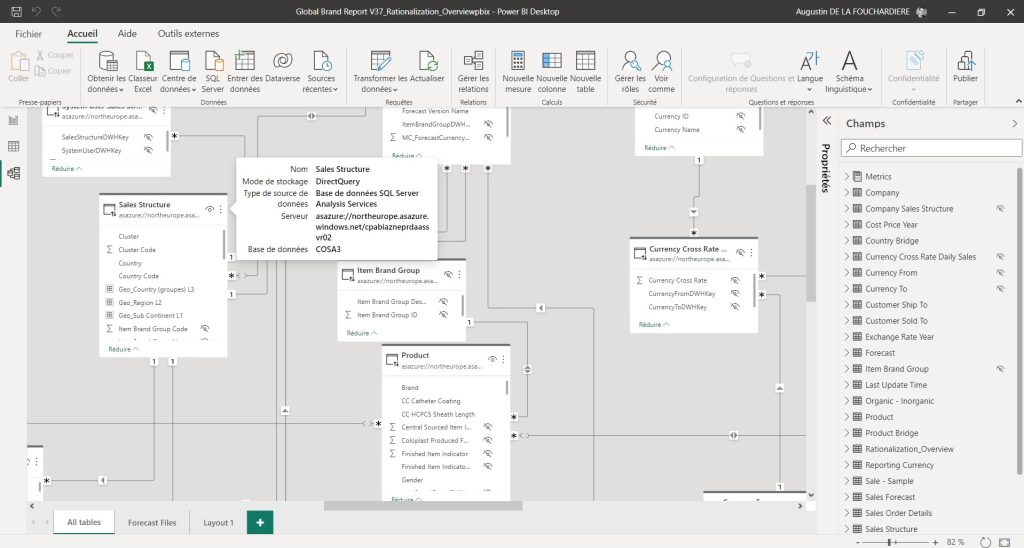Open Outils externes ribbon tab
The width and height of the screenshot is (1024, 548).
188,34
